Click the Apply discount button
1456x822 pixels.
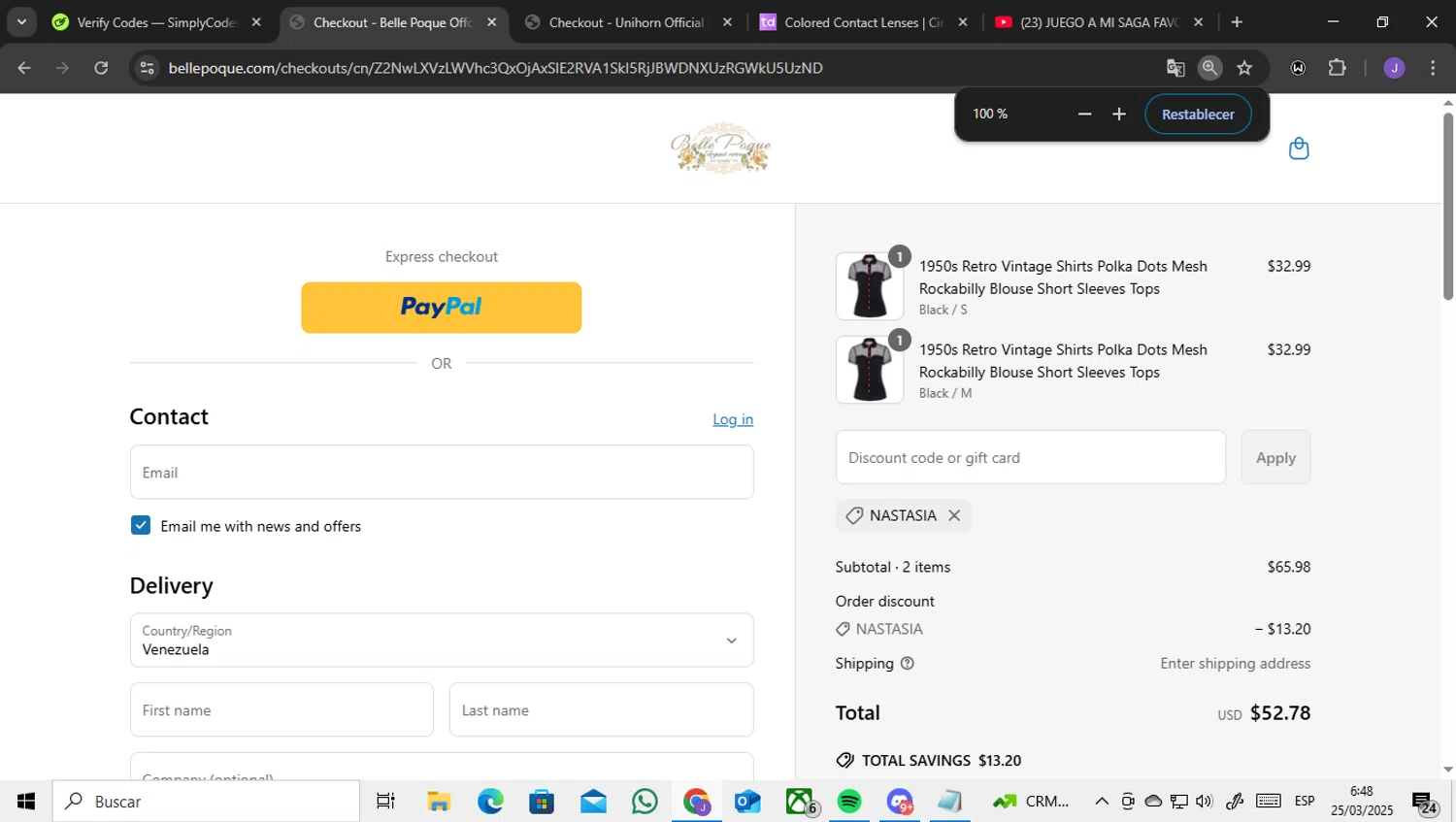1275,457
